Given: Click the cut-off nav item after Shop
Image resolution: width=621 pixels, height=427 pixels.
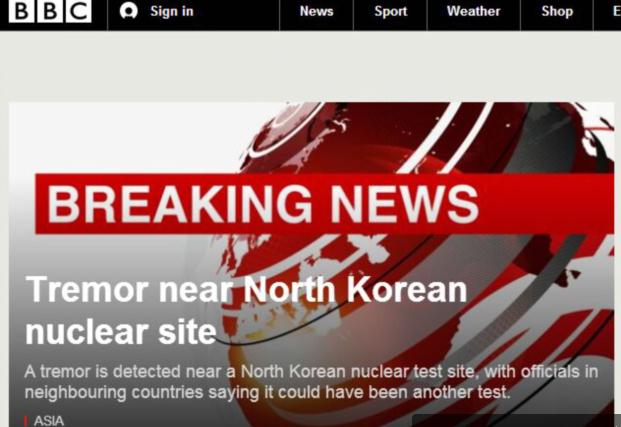Looking at the screenshot, I should (x=616, y=11).
